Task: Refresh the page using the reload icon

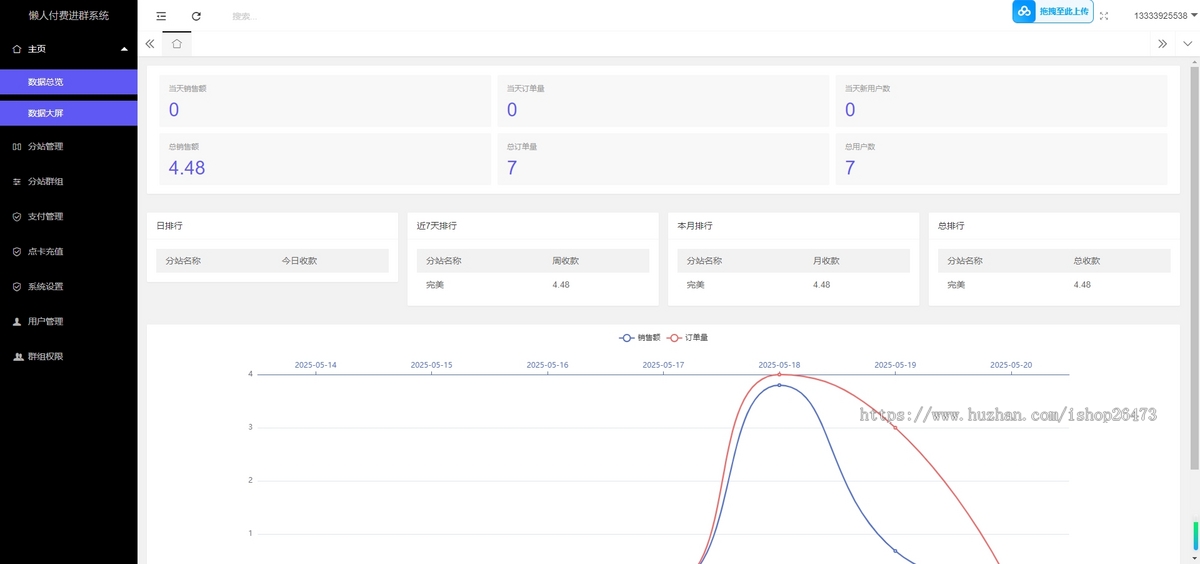Action: pyautogui.click(x=196, y=16)
